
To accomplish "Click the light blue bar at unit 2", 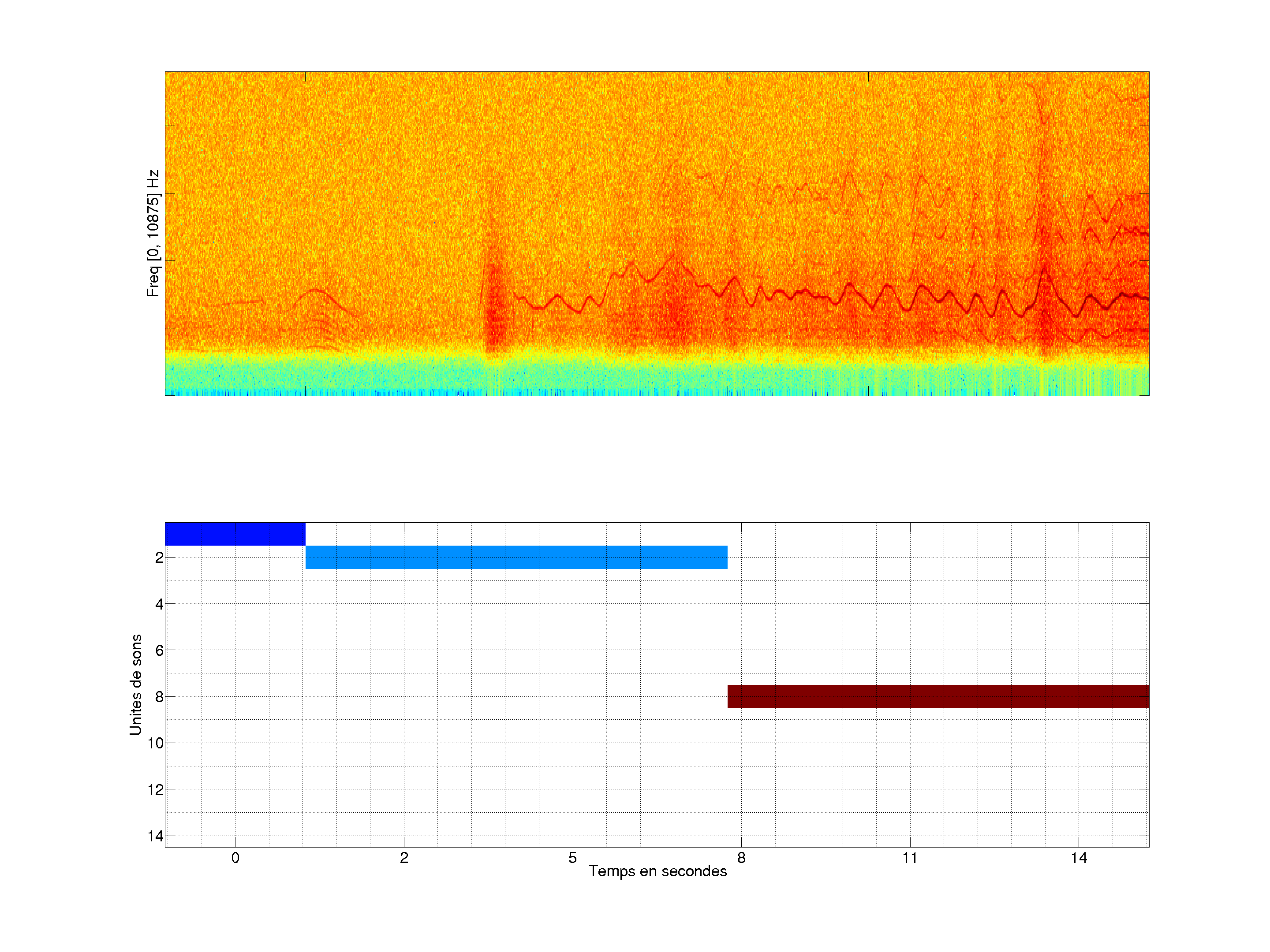I will pos(516,557).
